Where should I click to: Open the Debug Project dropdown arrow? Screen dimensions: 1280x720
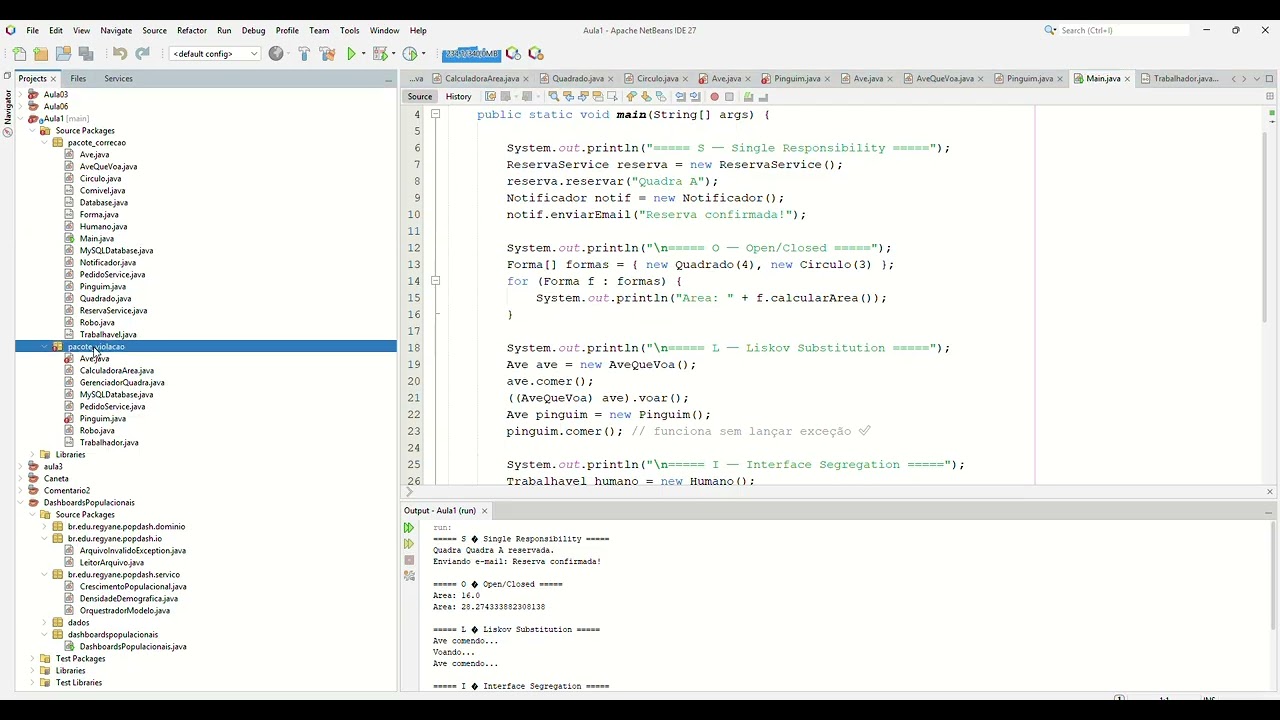(394, 54)
